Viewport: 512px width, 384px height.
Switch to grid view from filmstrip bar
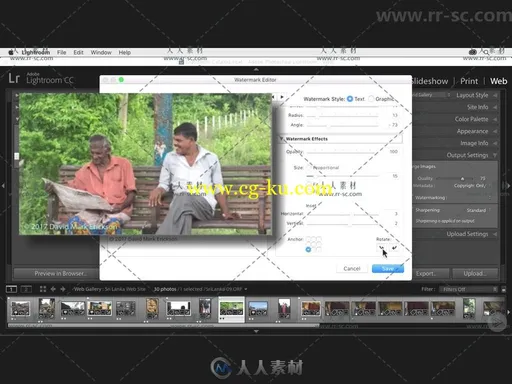tap(43, 289)
